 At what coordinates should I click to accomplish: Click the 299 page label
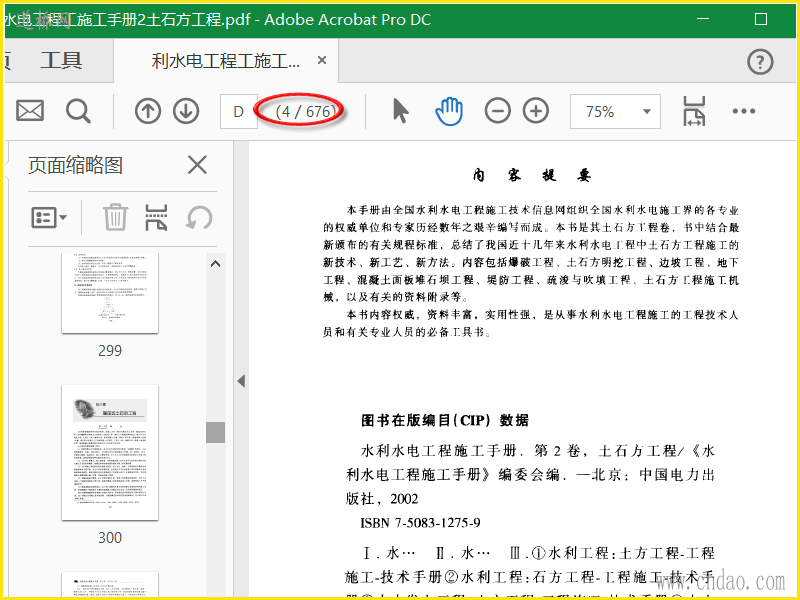110,351
